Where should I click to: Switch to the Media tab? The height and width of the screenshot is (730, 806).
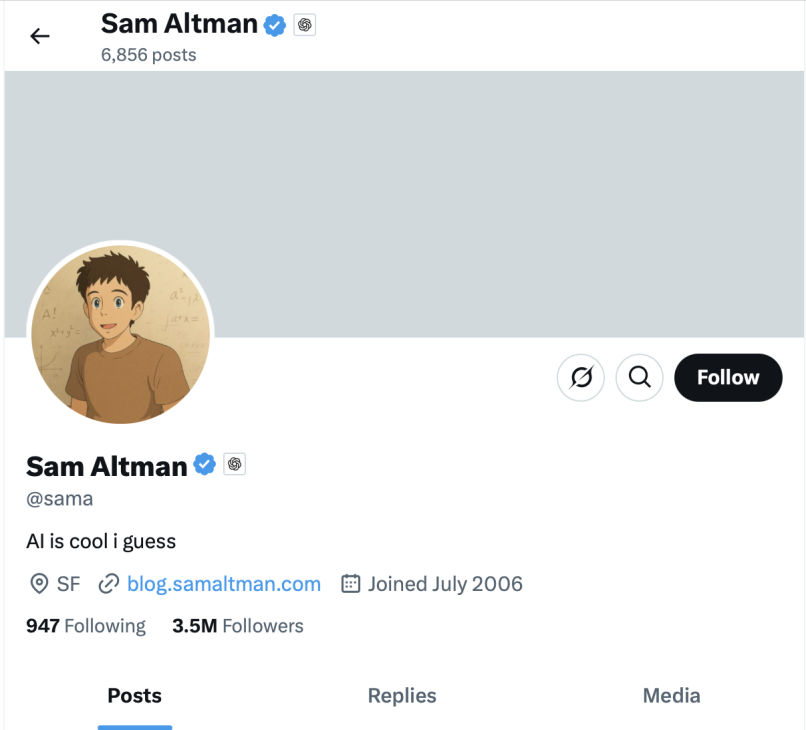[671, 696]
